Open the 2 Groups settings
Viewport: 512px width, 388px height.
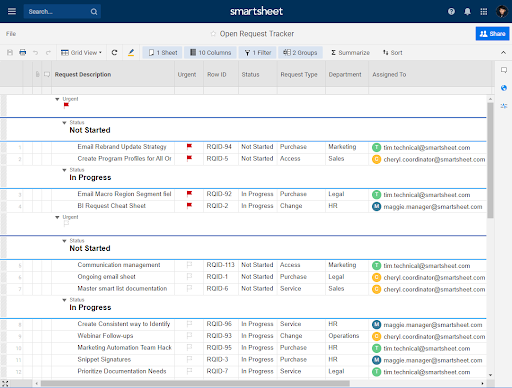point(300,53)
